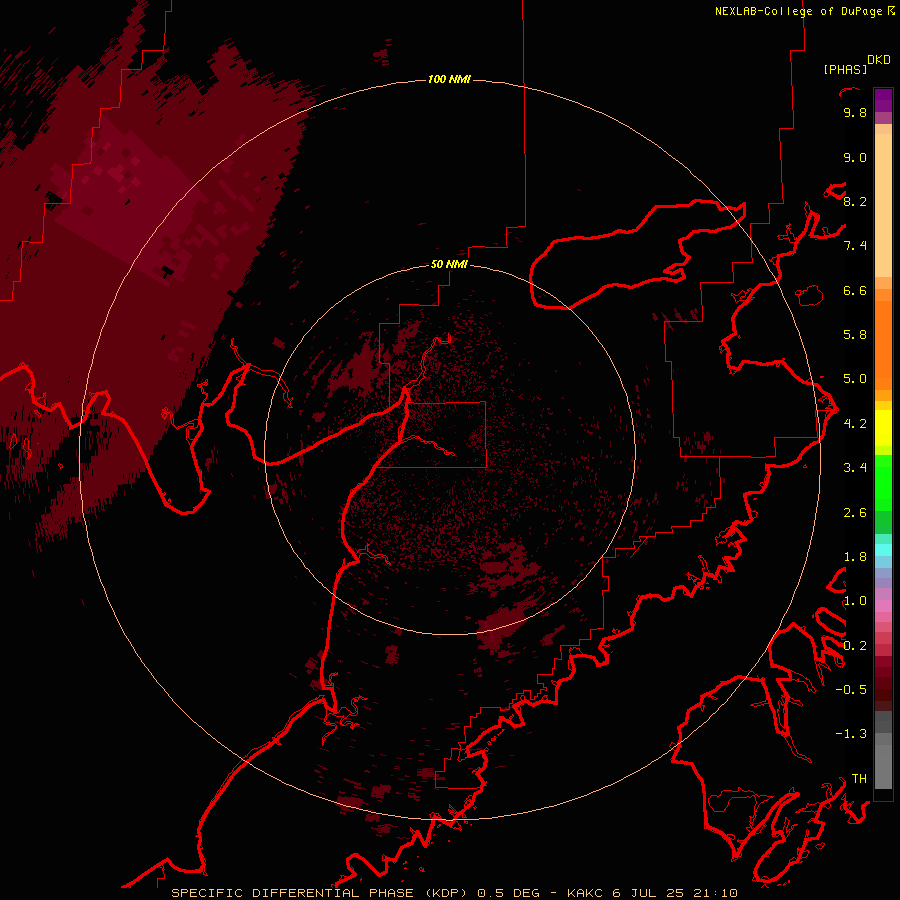Click the 5.8 scale value
Viewport: 900px width, 900px height.
(x=855, y=335)
